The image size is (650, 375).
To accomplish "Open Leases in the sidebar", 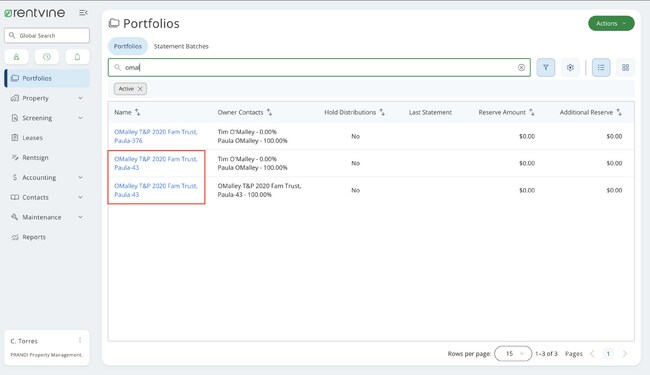I will click(x=47, y=138).
